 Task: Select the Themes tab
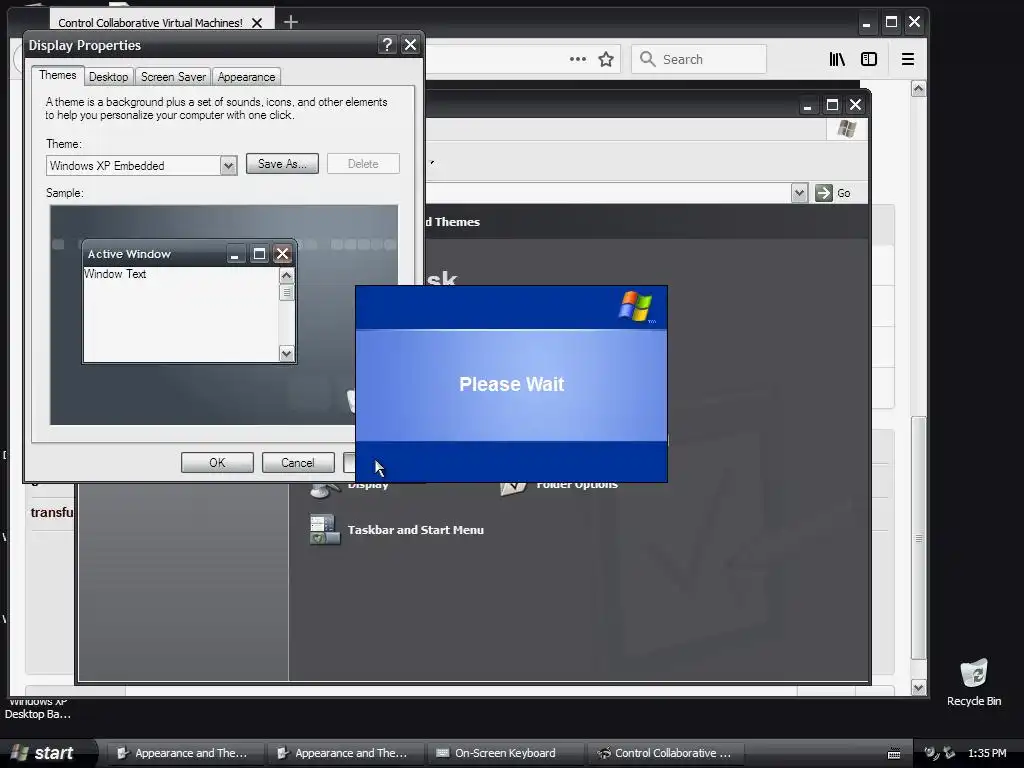click(57, 75)
